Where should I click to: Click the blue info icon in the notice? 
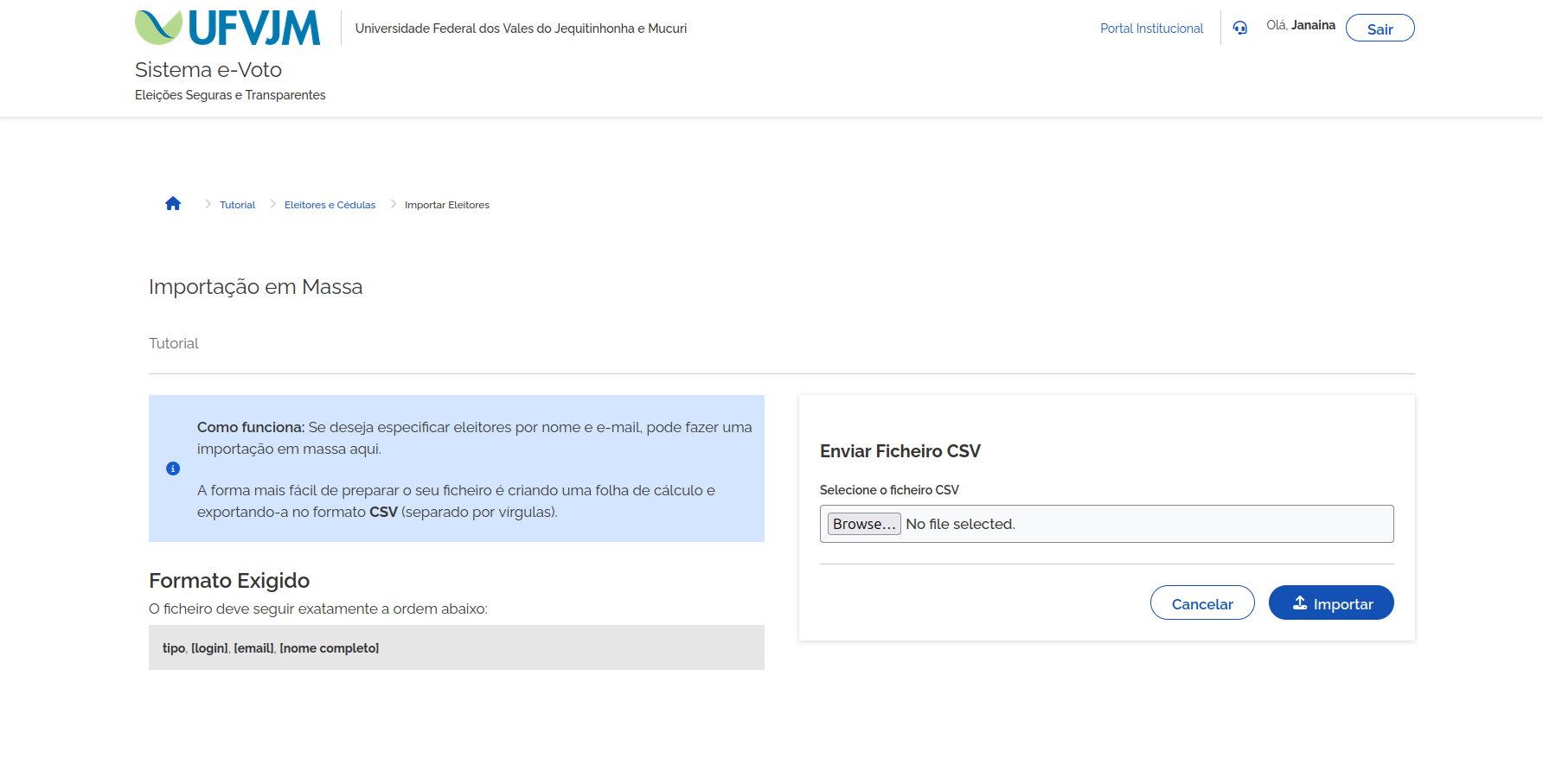click(173, 468)
